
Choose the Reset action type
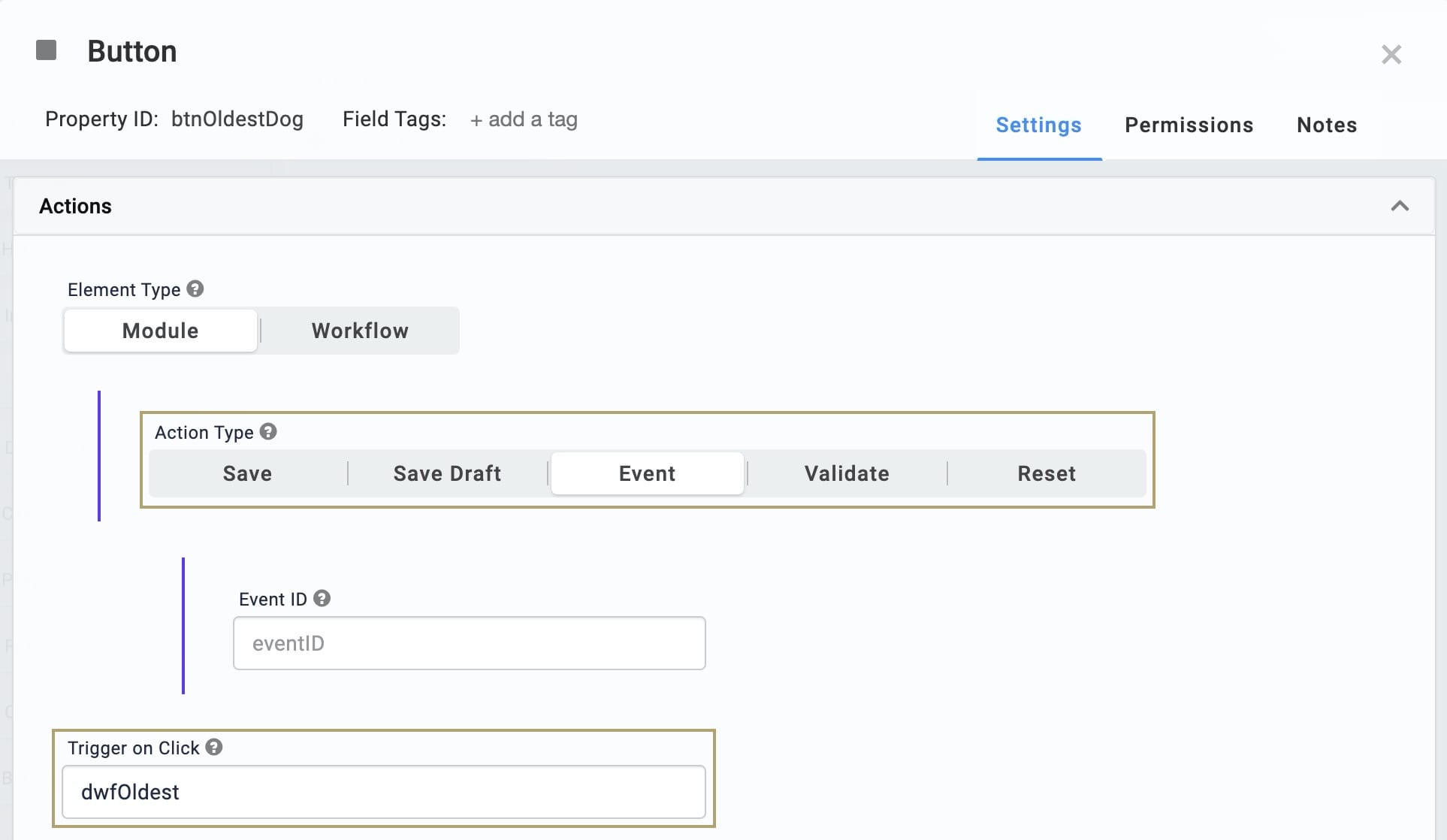pyautogui.click(x=1047, y=473)
